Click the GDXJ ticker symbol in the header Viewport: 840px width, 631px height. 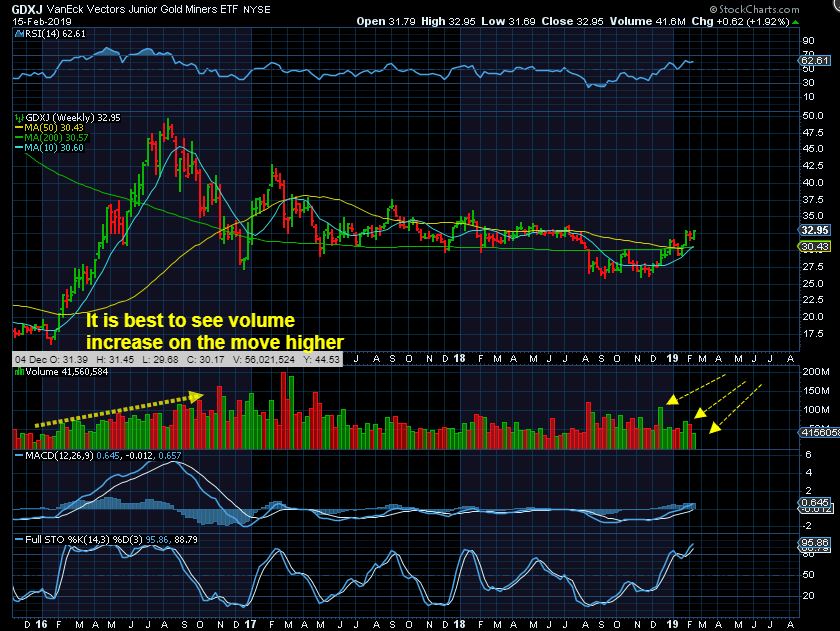(x=27, y=9)
